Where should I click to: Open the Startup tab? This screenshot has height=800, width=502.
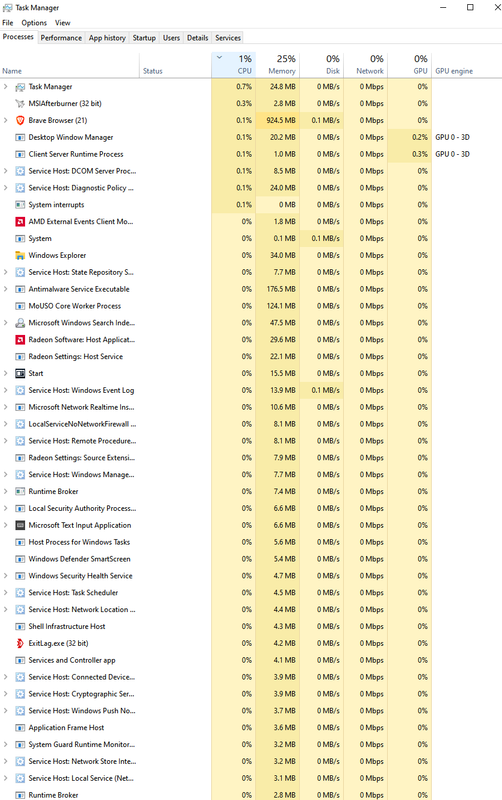coord(144,38)
